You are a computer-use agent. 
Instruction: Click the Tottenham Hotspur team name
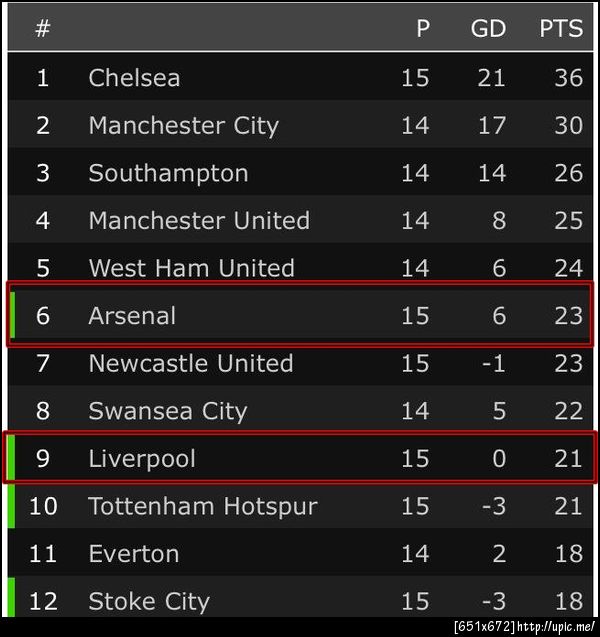pos(202,506)
